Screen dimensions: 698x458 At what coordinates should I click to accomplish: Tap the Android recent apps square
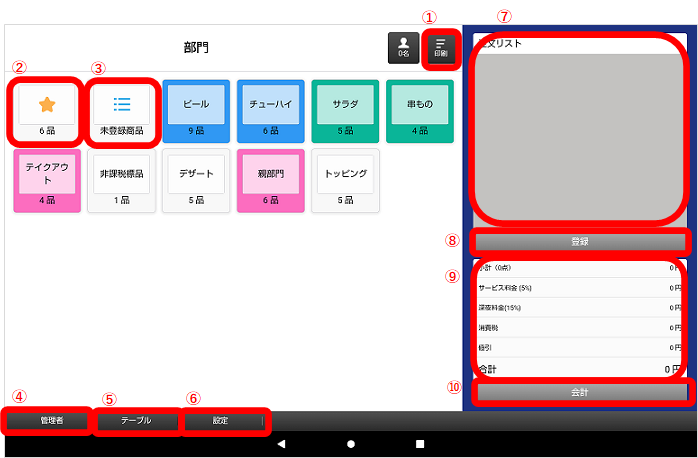(420, 443)
